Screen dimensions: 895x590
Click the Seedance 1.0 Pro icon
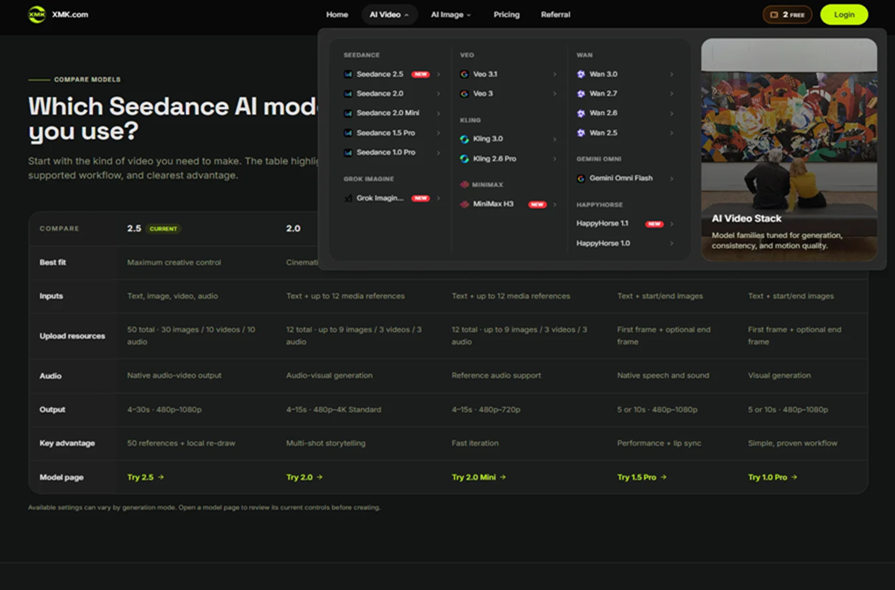[348, 152]
